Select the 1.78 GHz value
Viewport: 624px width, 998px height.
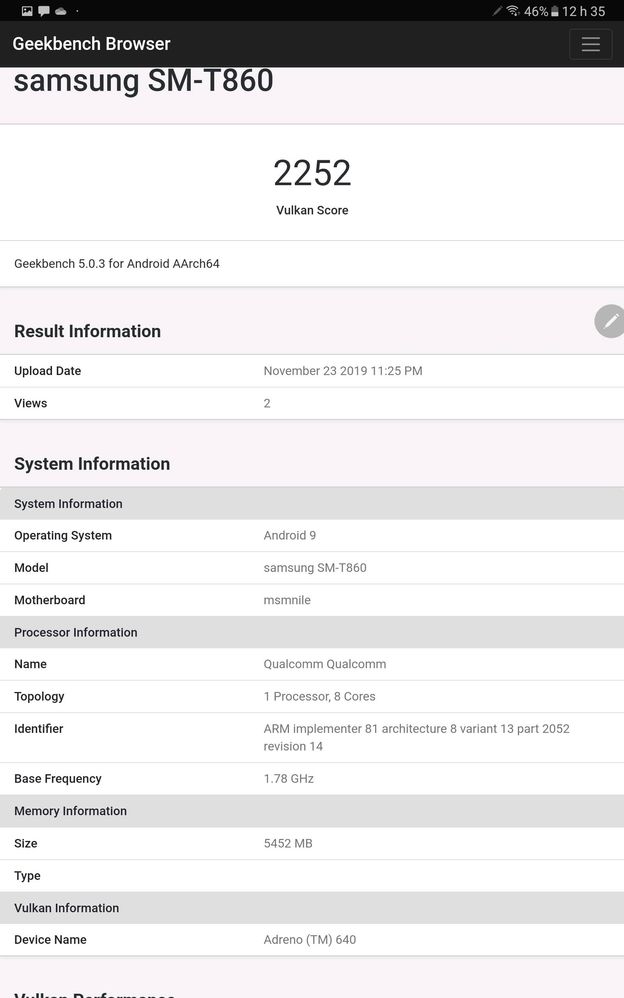pyautogui.click(x=289, y=779)
